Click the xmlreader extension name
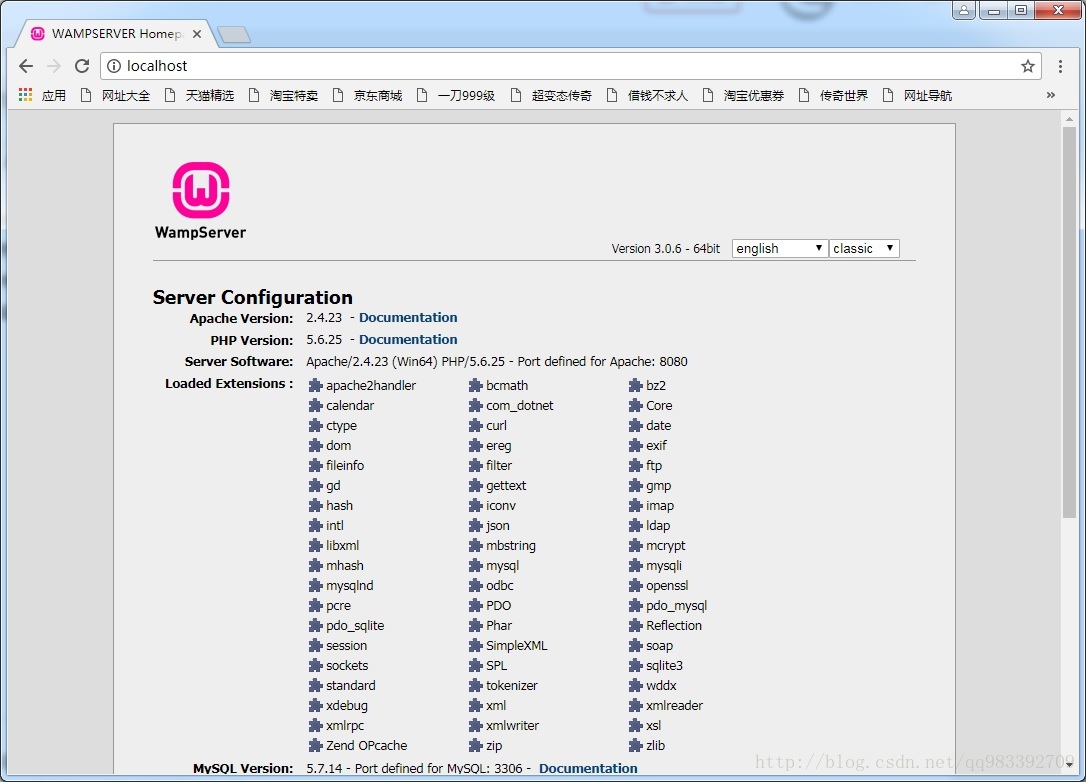The height and width of the screenshot is (782, 1086). click(675, 705)
